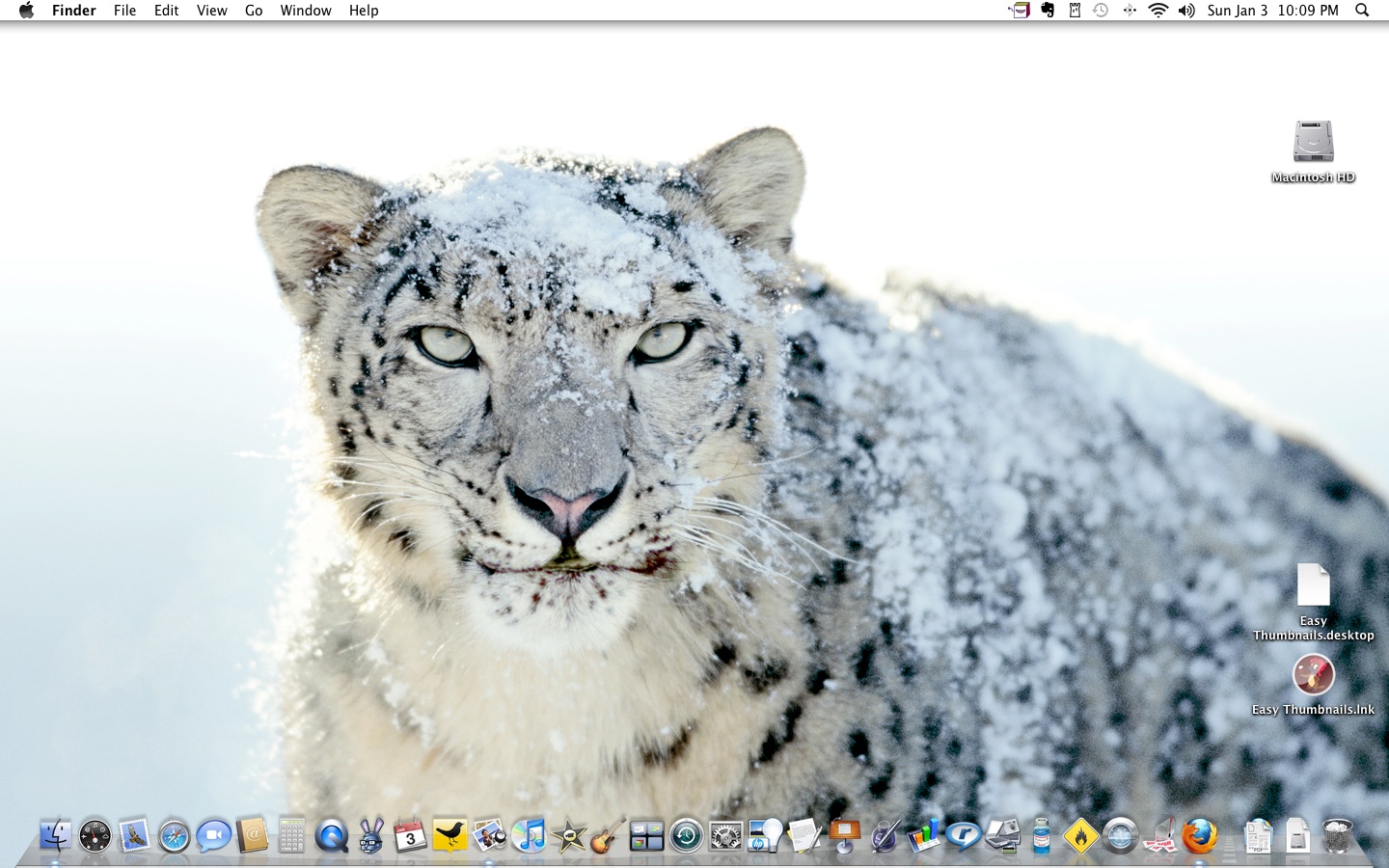Open the volume control in menu bar
The height and width of the screenshot is (868, 1389).
[1186, 11]
